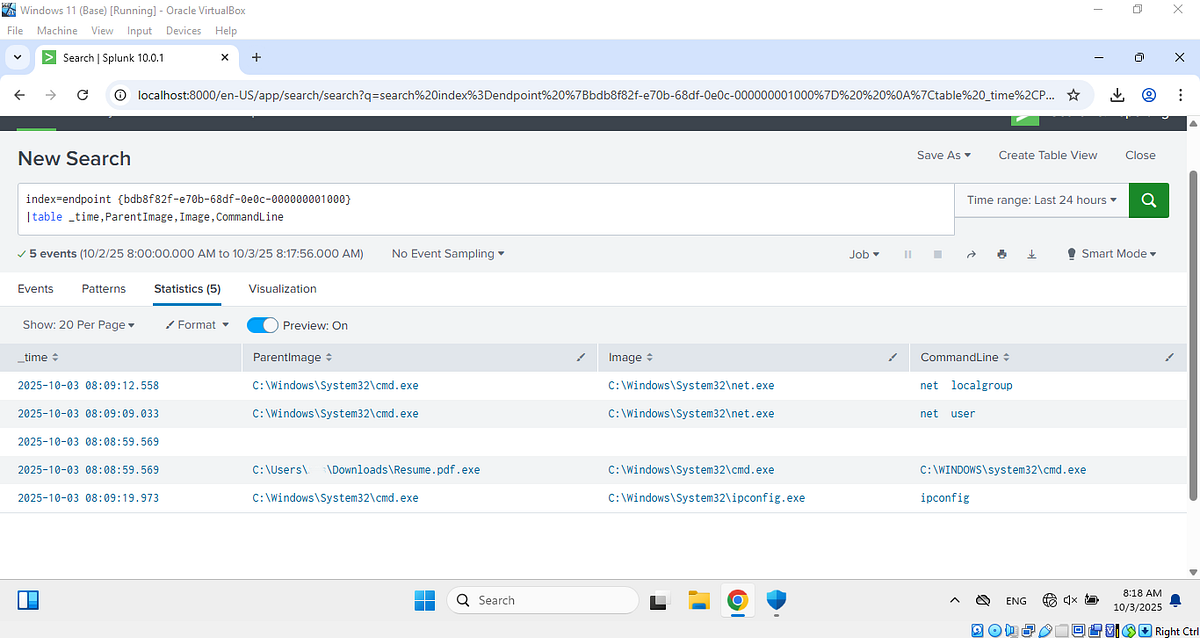Switch to Patterns tab
The image size is (1200, 638).
[x=104, y=289]
